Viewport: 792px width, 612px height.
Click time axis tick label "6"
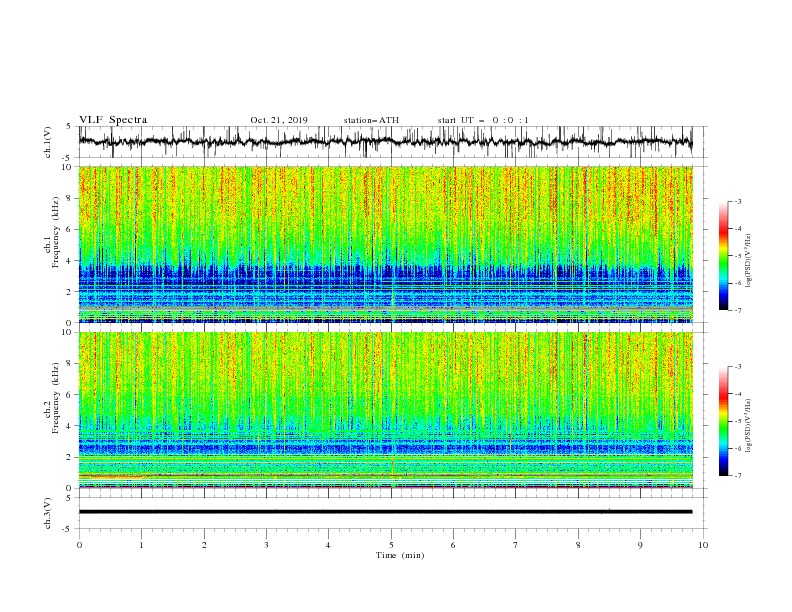454,545
